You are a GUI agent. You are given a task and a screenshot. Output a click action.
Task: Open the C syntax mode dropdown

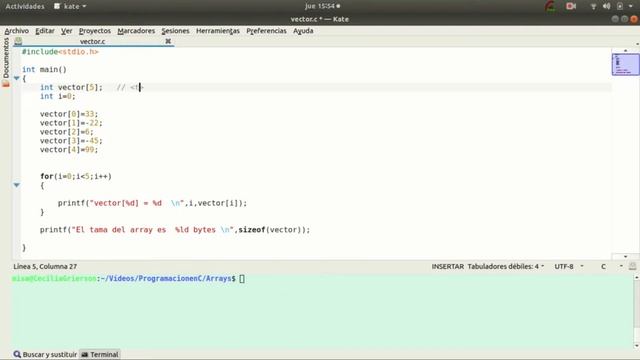(611, 267)
